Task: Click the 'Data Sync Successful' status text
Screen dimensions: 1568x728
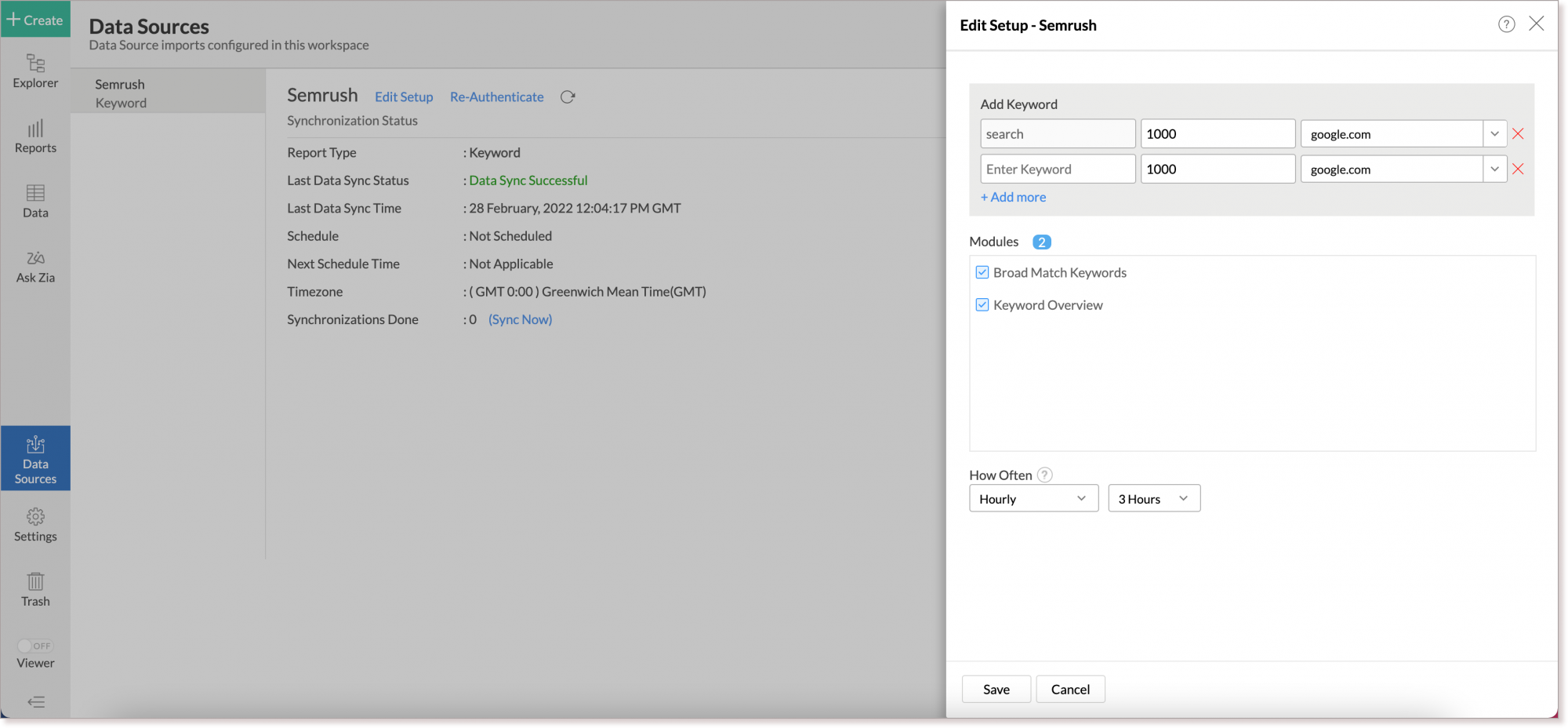Action: pos(528,180)
